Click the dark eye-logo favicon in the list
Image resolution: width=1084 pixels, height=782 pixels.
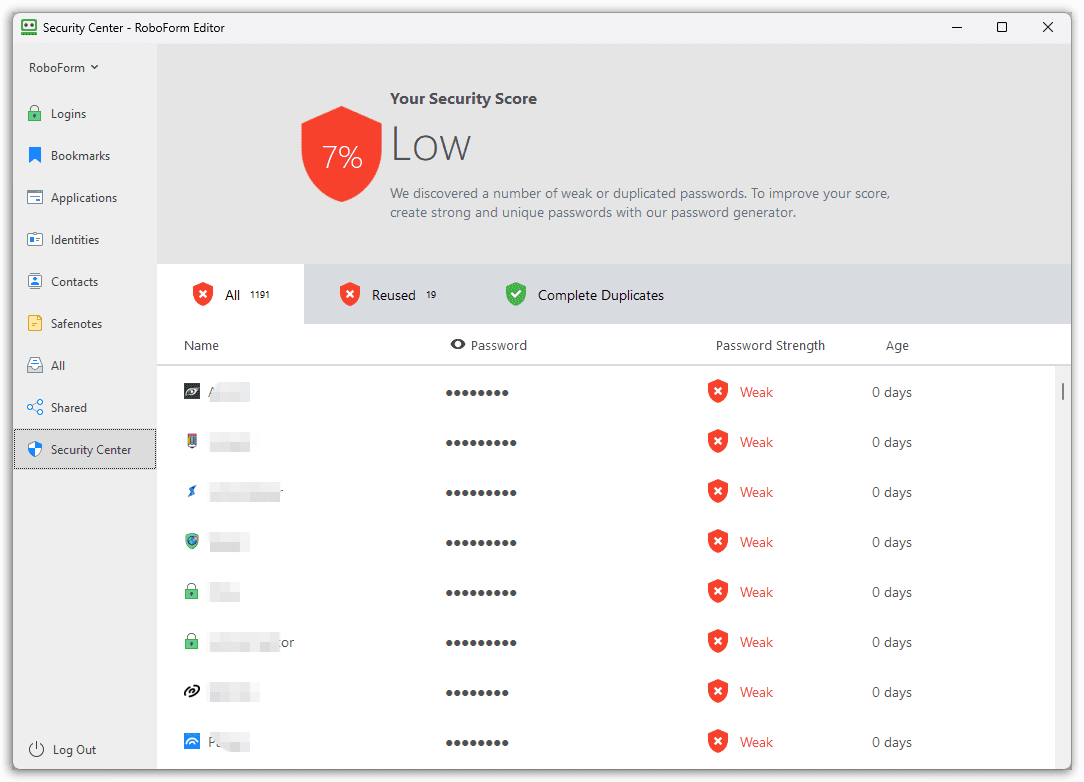click(x=192, y=392)
